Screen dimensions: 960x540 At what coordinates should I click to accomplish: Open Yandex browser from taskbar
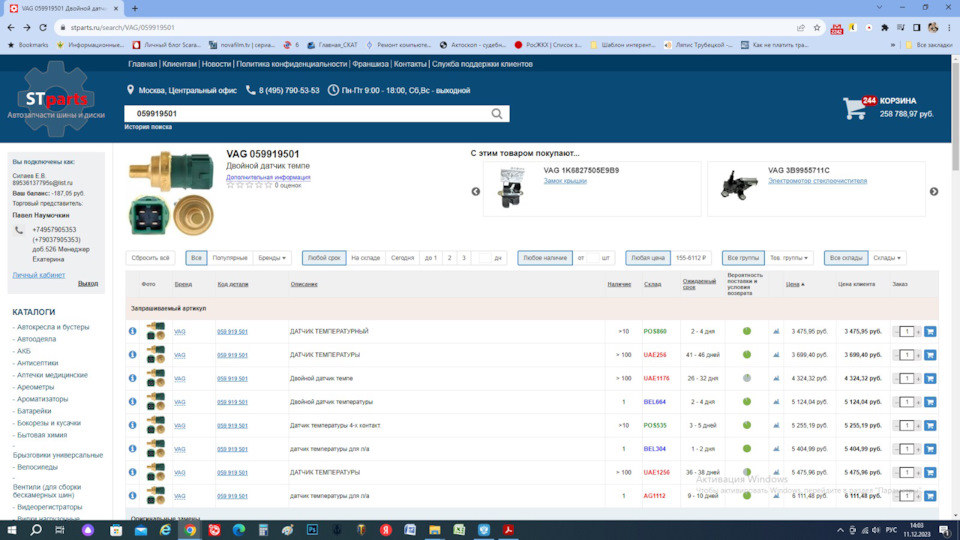click(x=386, y=530)
